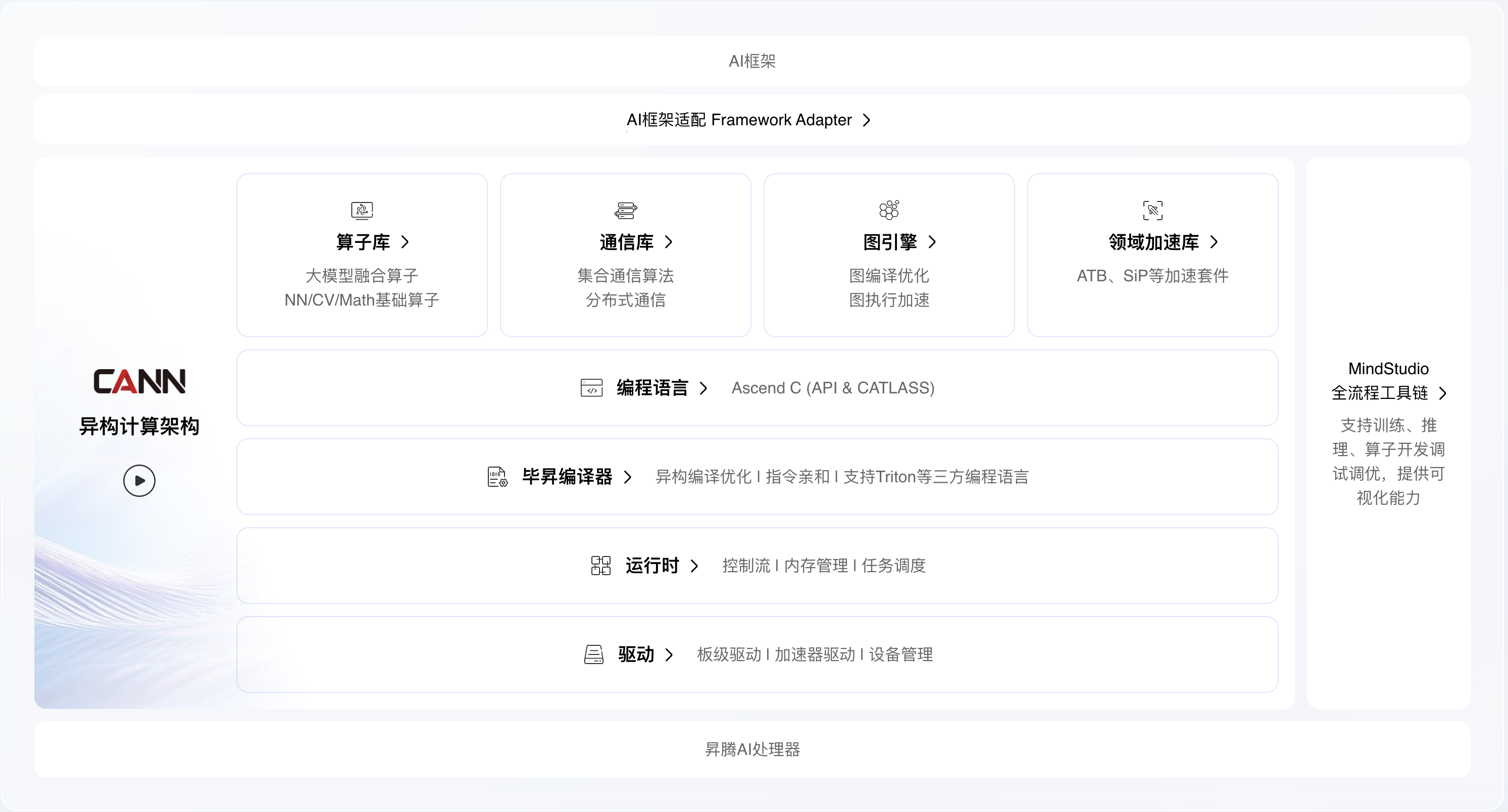This screenshot has height=812, width=1508.
Task: Click the 领域加速库 acceleration library icon
Action: click(x=1152, y=210)
